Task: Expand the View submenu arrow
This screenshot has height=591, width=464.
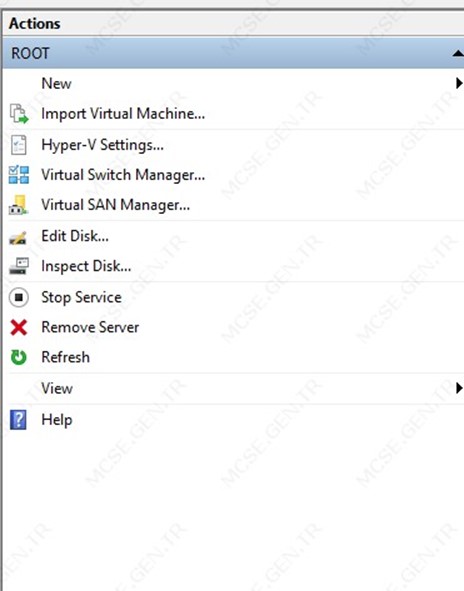Action: (459, 388)
